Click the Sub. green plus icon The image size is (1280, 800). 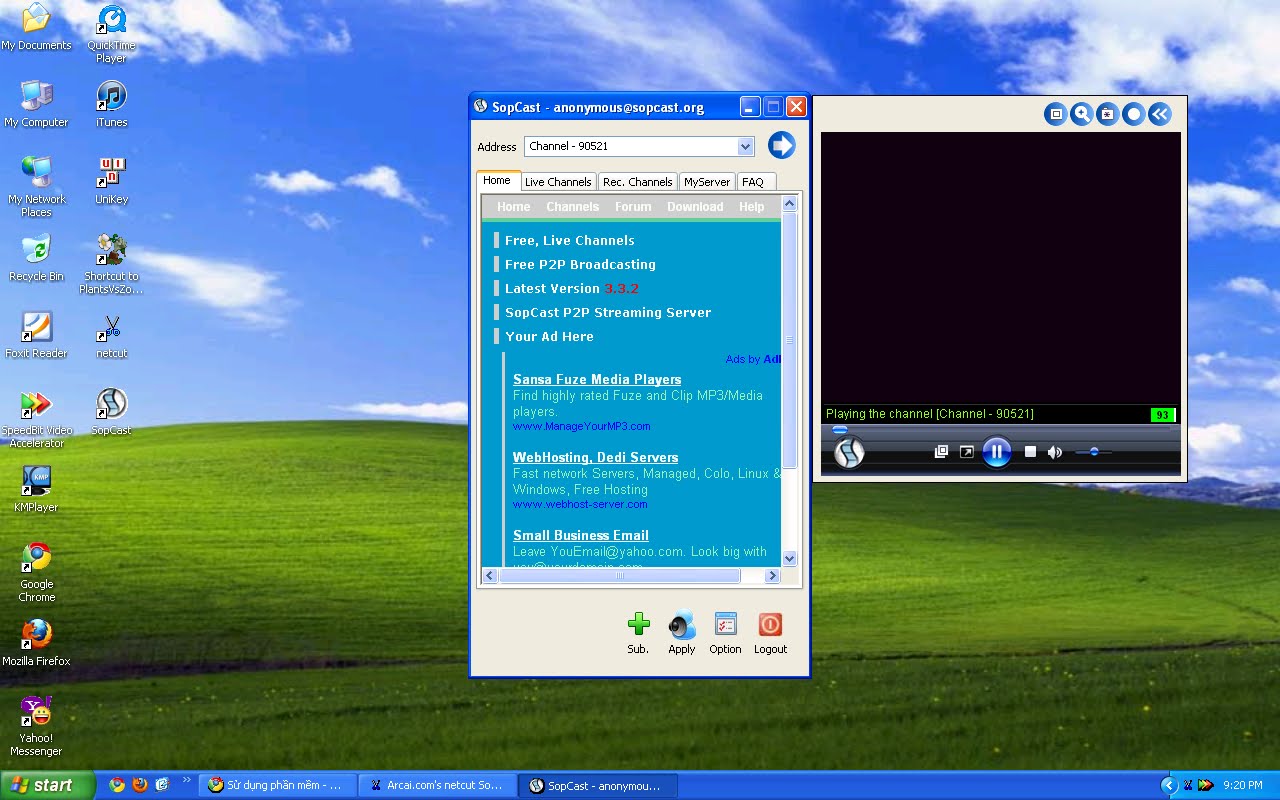pos(638,624)
